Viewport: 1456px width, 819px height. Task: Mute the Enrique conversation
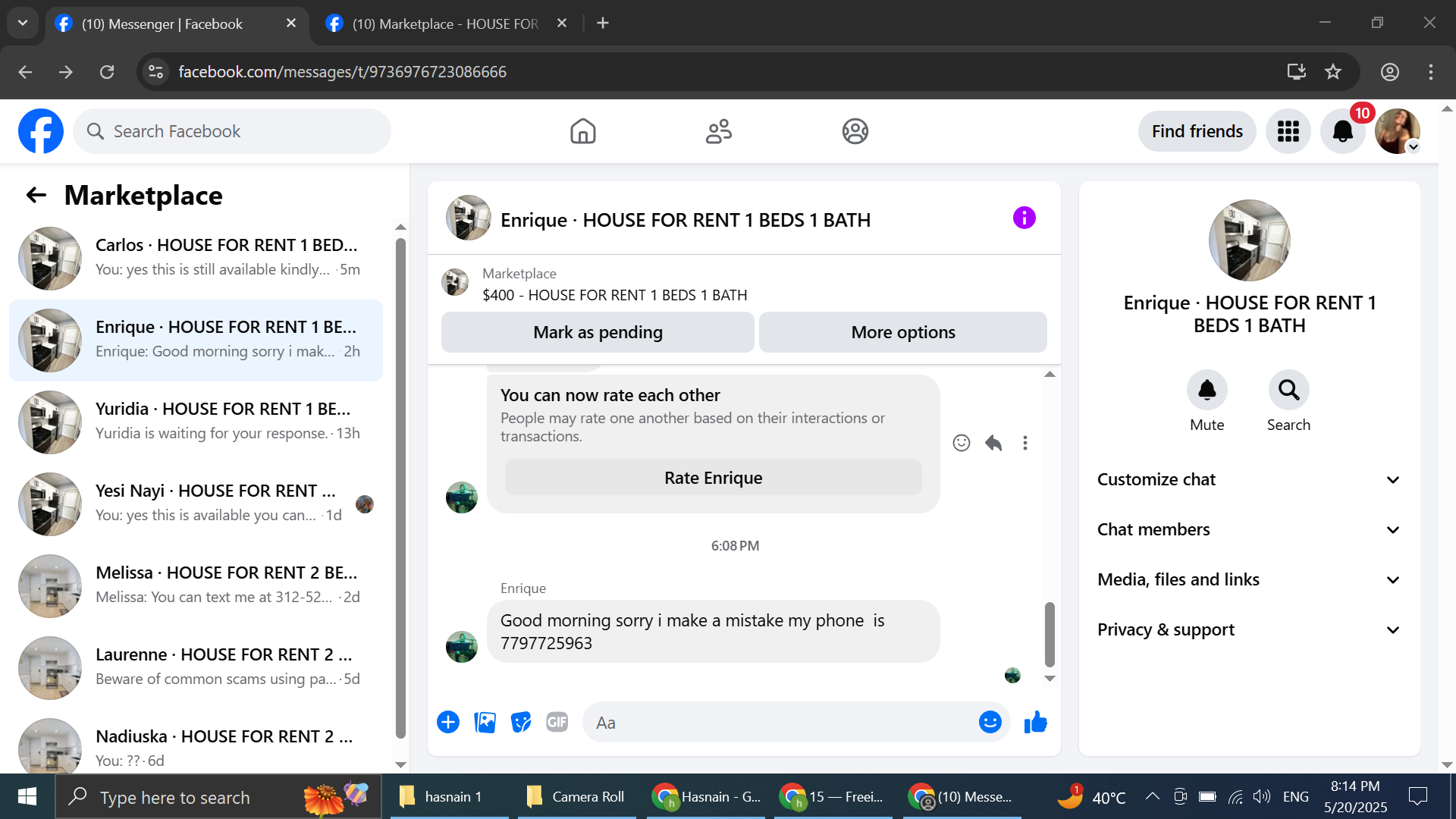pyautogui.click(x=1207, y=391)
